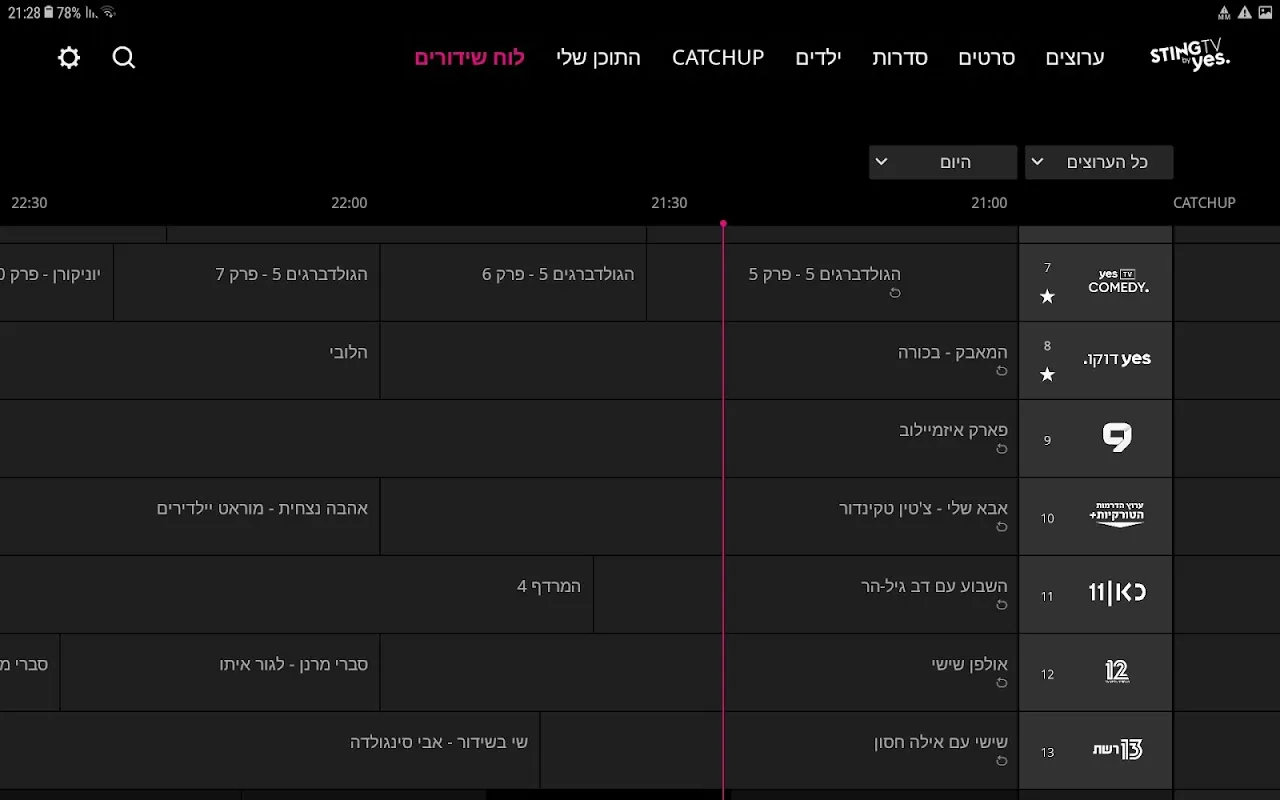Select the Kan 11 channel logo
Image resolution: width=1280 pixels, height=800 pixels.
pyautogui.click(x=1117, y=594)
